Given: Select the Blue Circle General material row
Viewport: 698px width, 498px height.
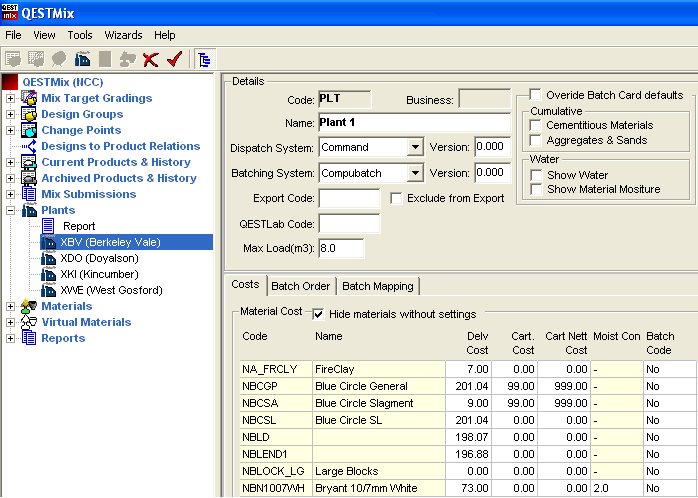Looking at the screenshot, I should coord(360,386).
